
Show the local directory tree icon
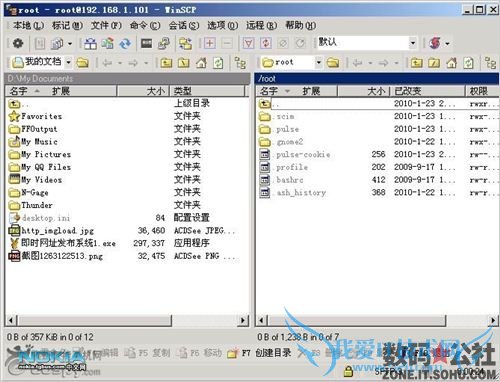click(240, 62)
